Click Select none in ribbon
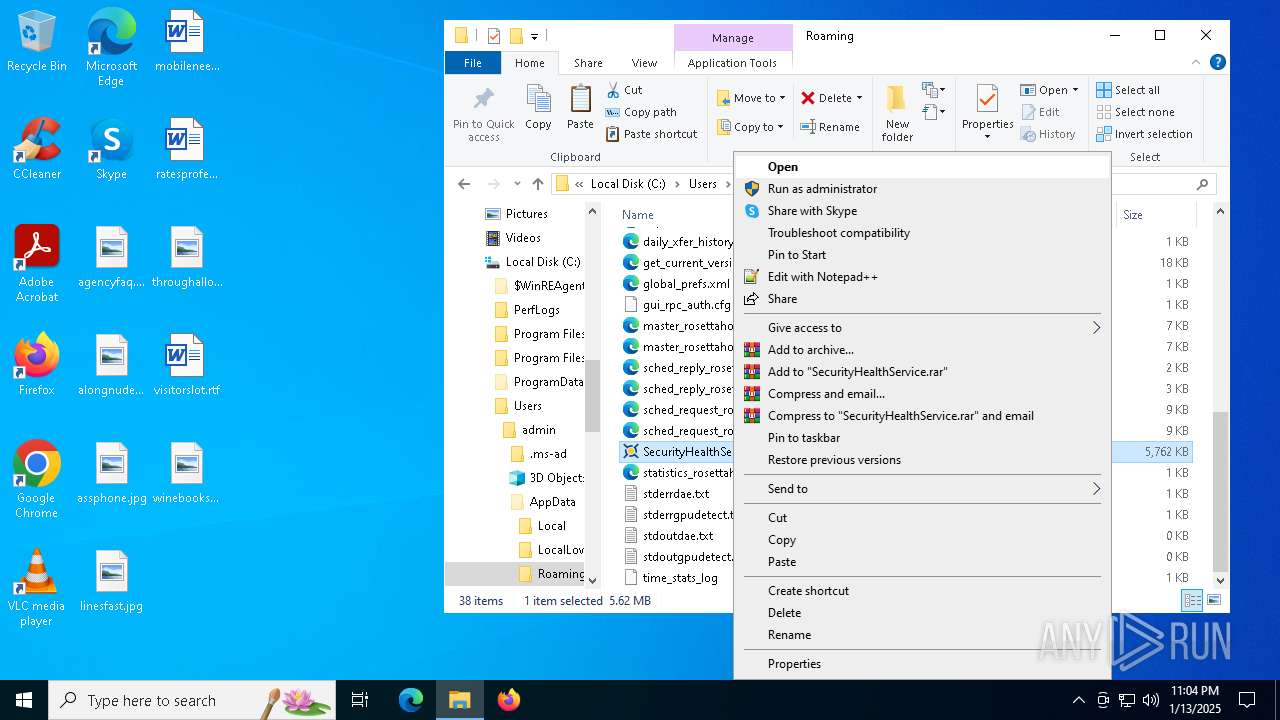The image size is (1280, 720). click(x=1135, y=112)
